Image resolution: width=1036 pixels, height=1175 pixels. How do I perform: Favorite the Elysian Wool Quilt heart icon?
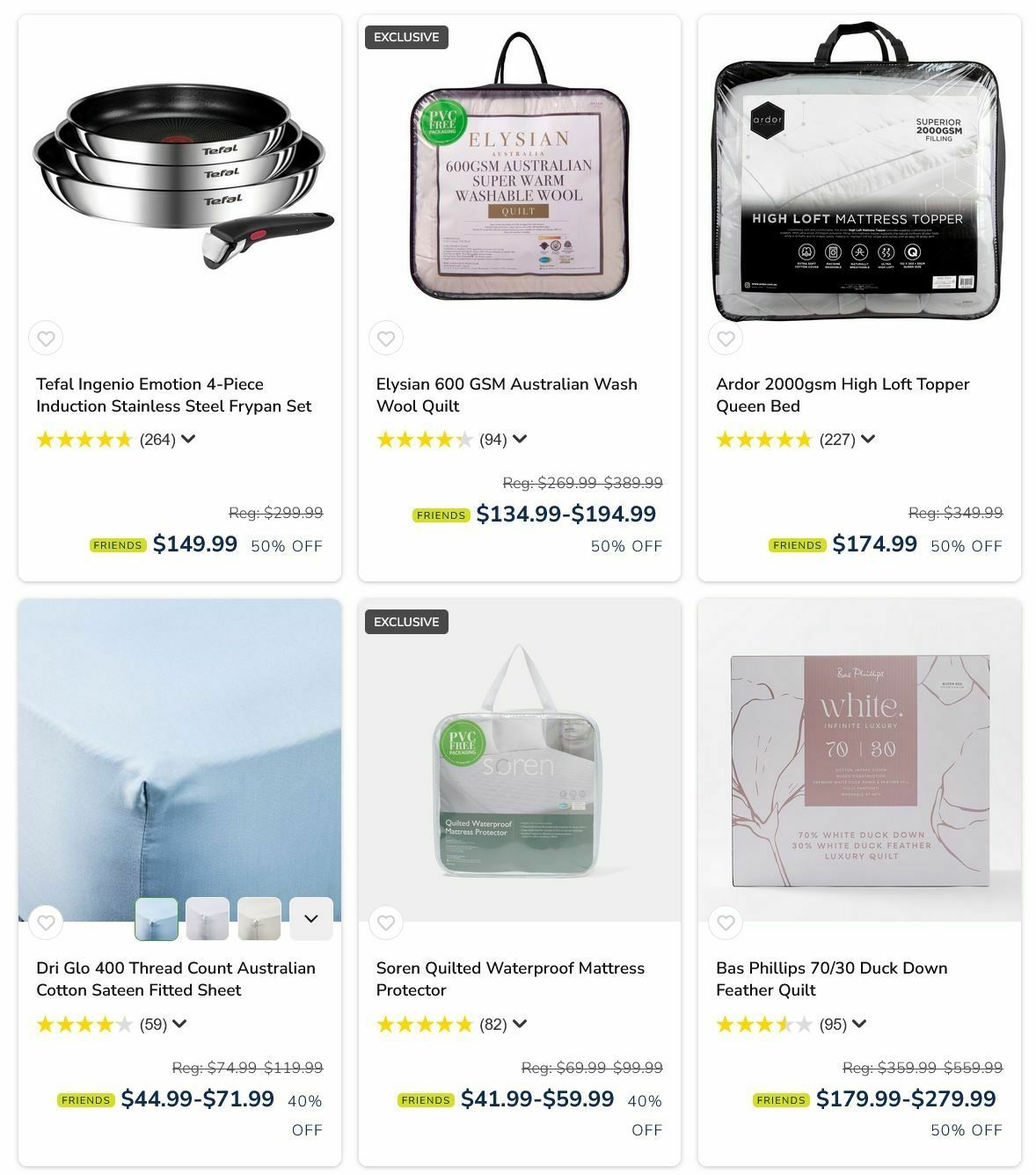pos(386,339)
